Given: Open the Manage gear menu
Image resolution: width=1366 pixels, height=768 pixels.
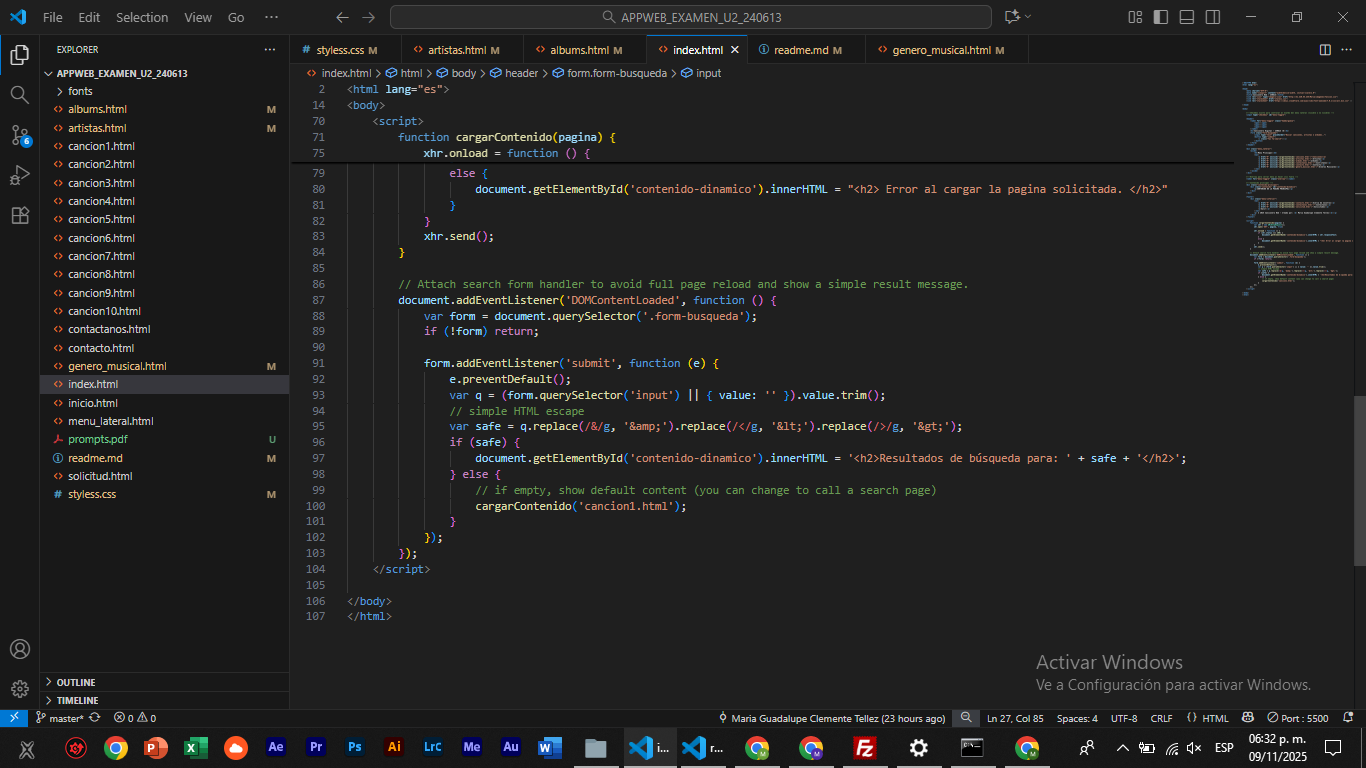Looking at the screenshot, I should [x=19, y=688].
